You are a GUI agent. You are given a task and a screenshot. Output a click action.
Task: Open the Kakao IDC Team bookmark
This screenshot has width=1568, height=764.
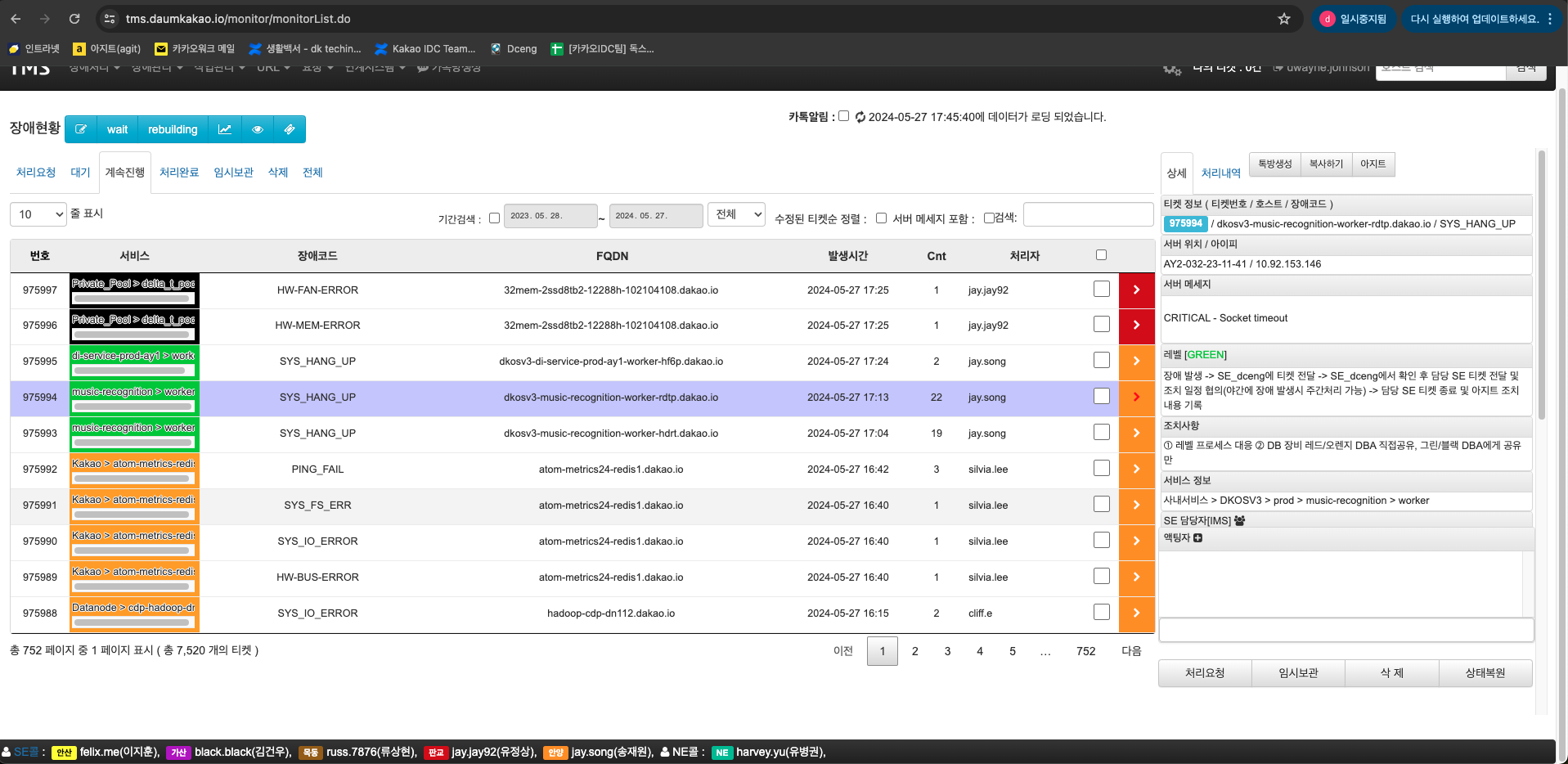tap(425, 49)
